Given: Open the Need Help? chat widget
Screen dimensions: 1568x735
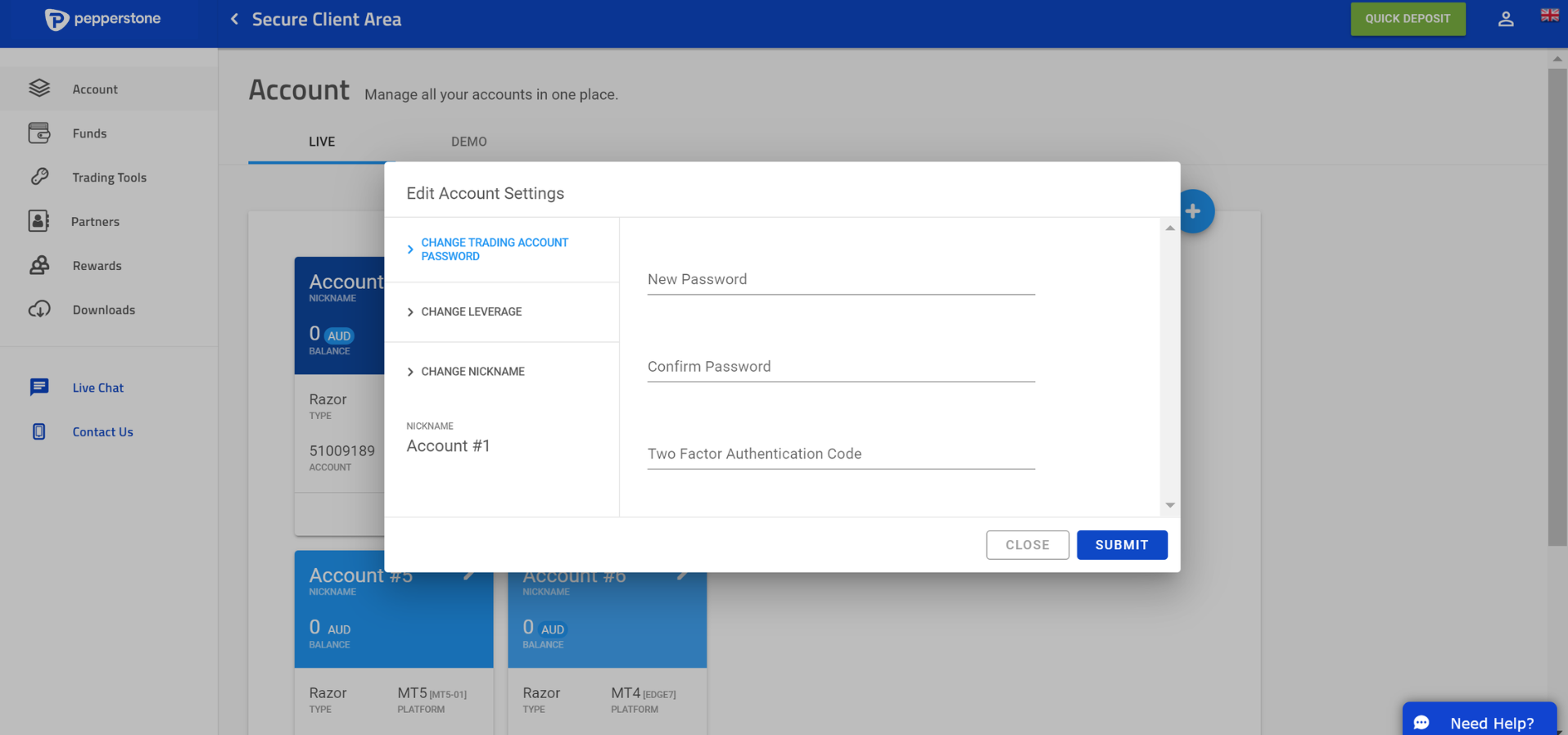Looking at the screenshot, I should [1479, 720].
